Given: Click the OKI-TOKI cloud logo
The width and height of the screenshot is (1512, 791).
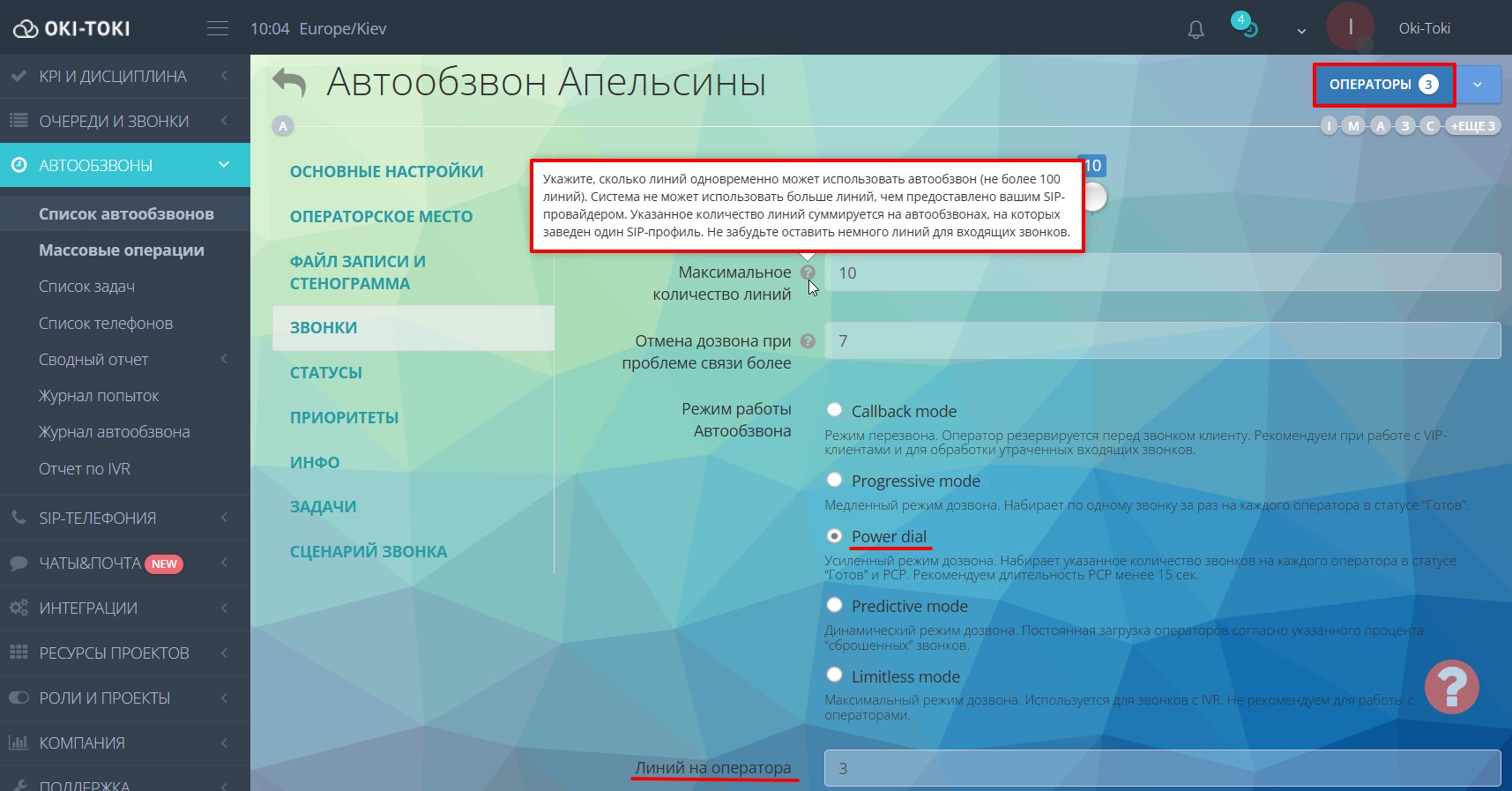Looking at the screenshot, I should tap(71, 28).
